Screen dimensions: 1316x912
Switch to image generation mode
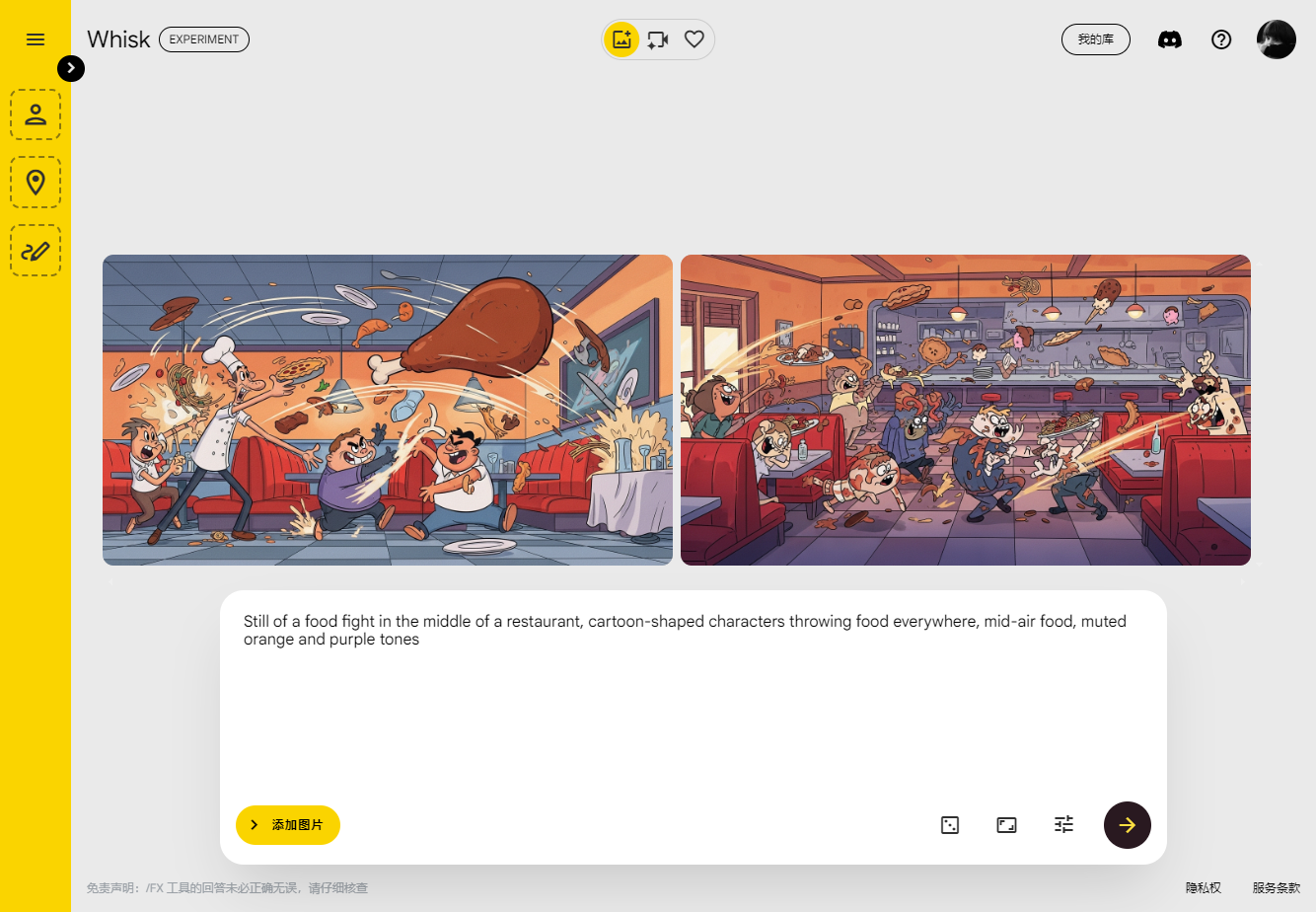(x=621, y=39)
